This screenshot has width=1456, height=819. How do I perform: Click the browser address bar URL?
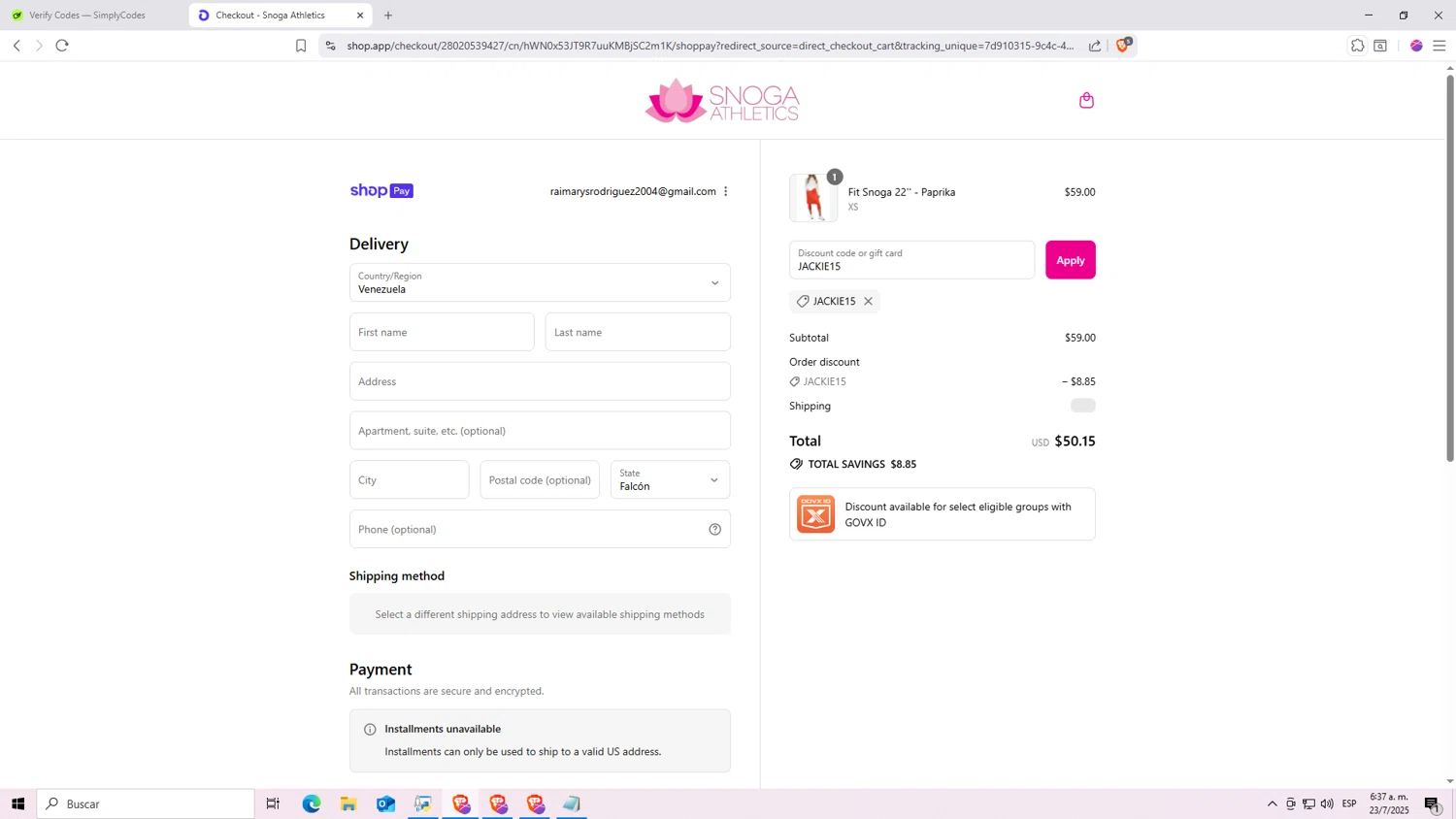click(x=711, y=46)
